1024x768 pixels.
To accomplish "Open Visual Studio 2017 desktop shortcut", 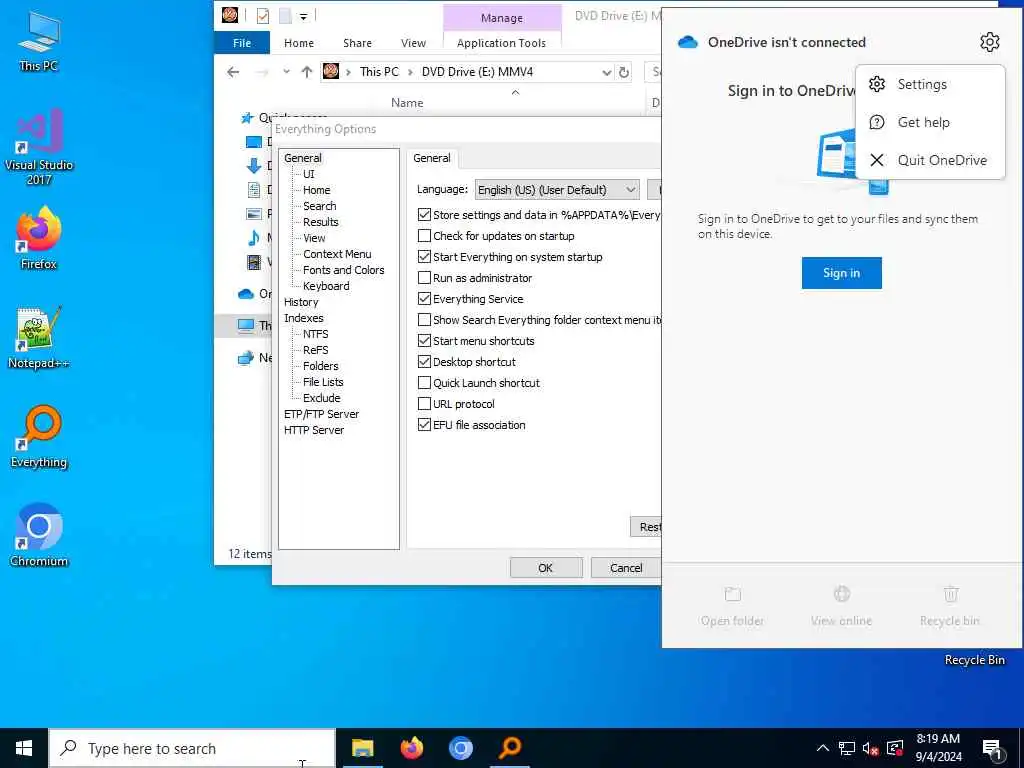I will (x=39, y=148).
